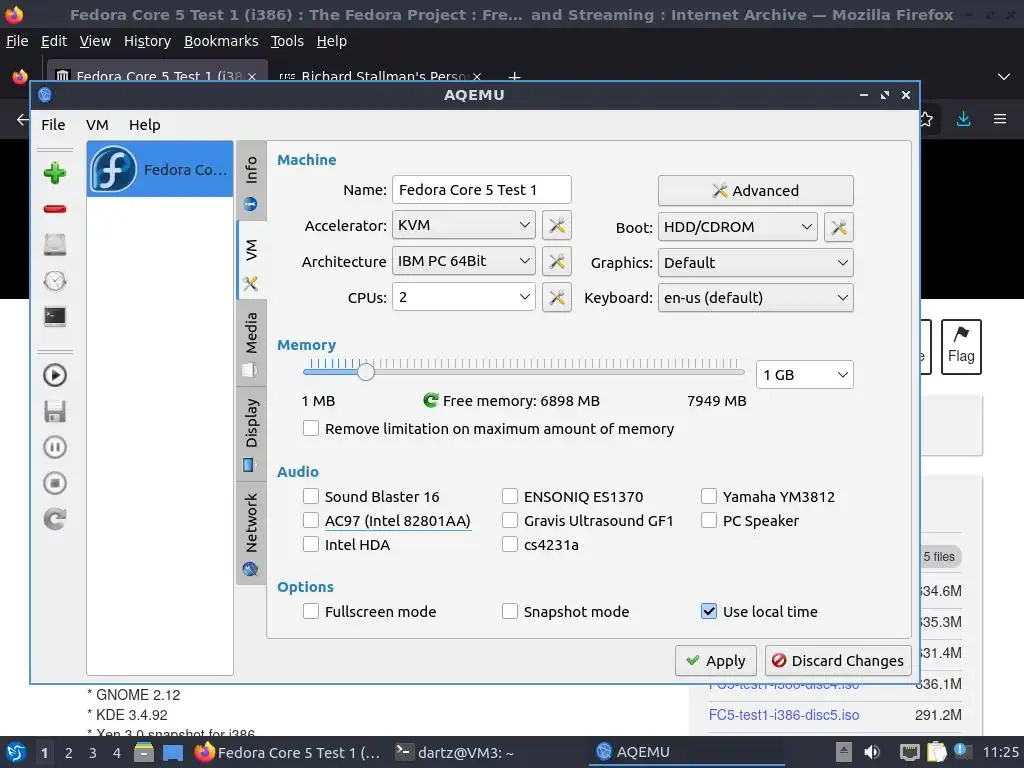Pause the VM with the pause icon

point(55,447)
